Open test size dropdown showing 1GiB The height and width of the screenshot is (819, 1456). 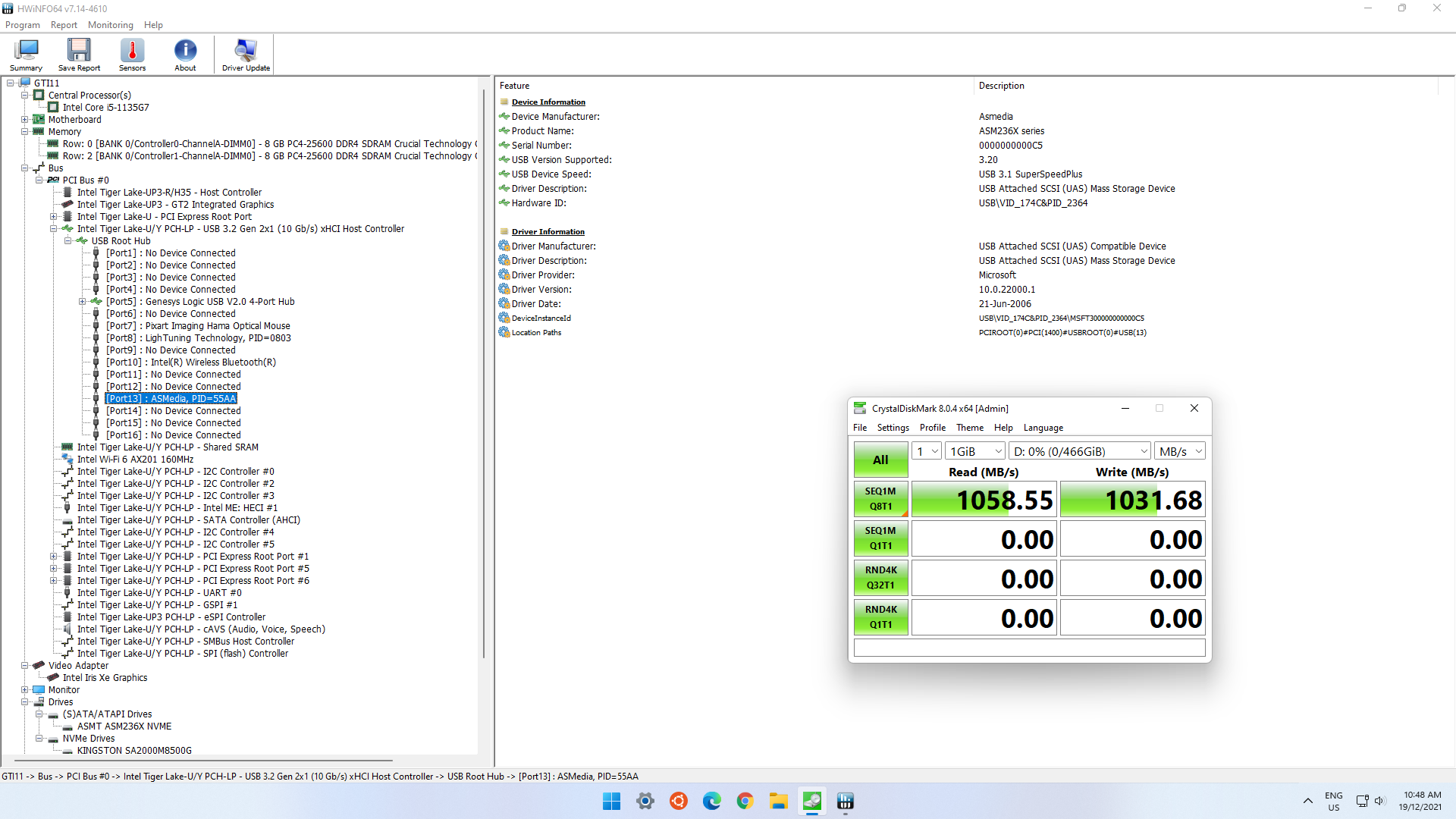(x=975, y=451)
